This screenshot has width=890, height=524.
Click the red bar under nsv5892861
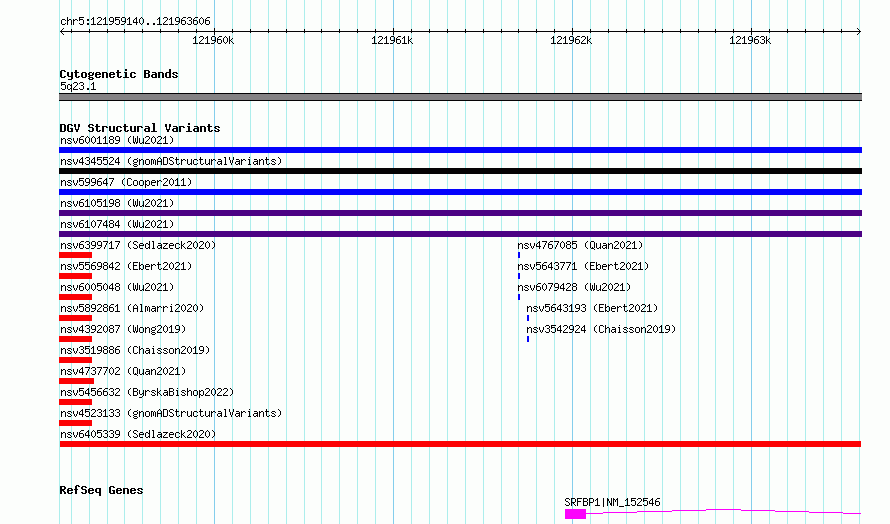75,318
